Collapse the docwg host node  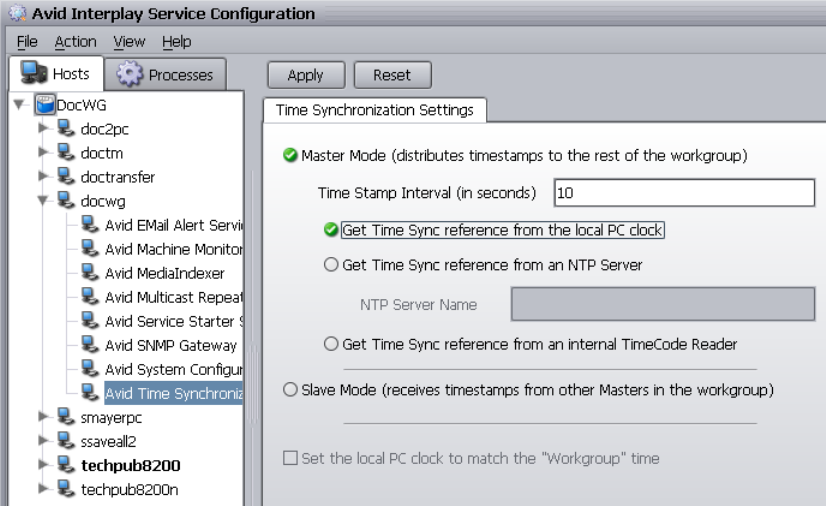[43, 201]
